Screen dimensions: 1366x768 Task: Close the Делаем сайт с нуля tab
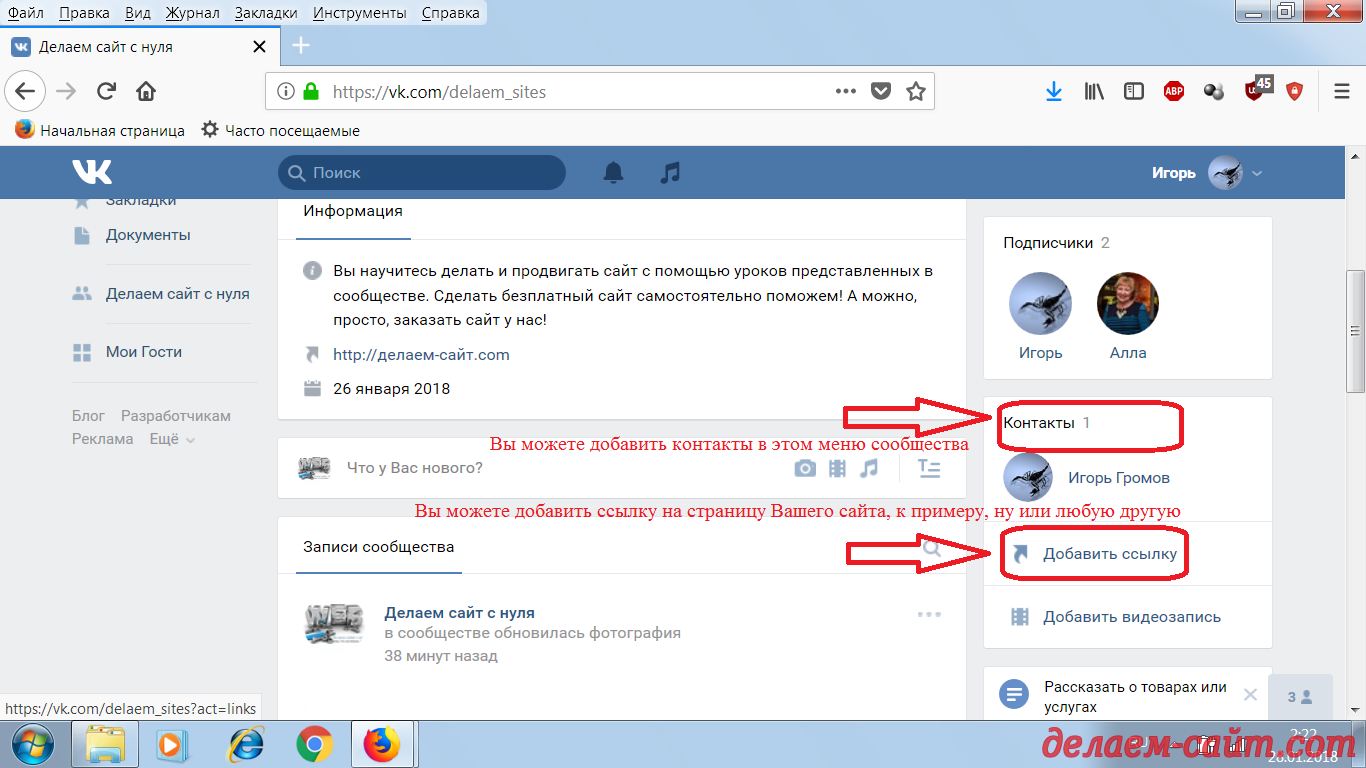(259, 46)
